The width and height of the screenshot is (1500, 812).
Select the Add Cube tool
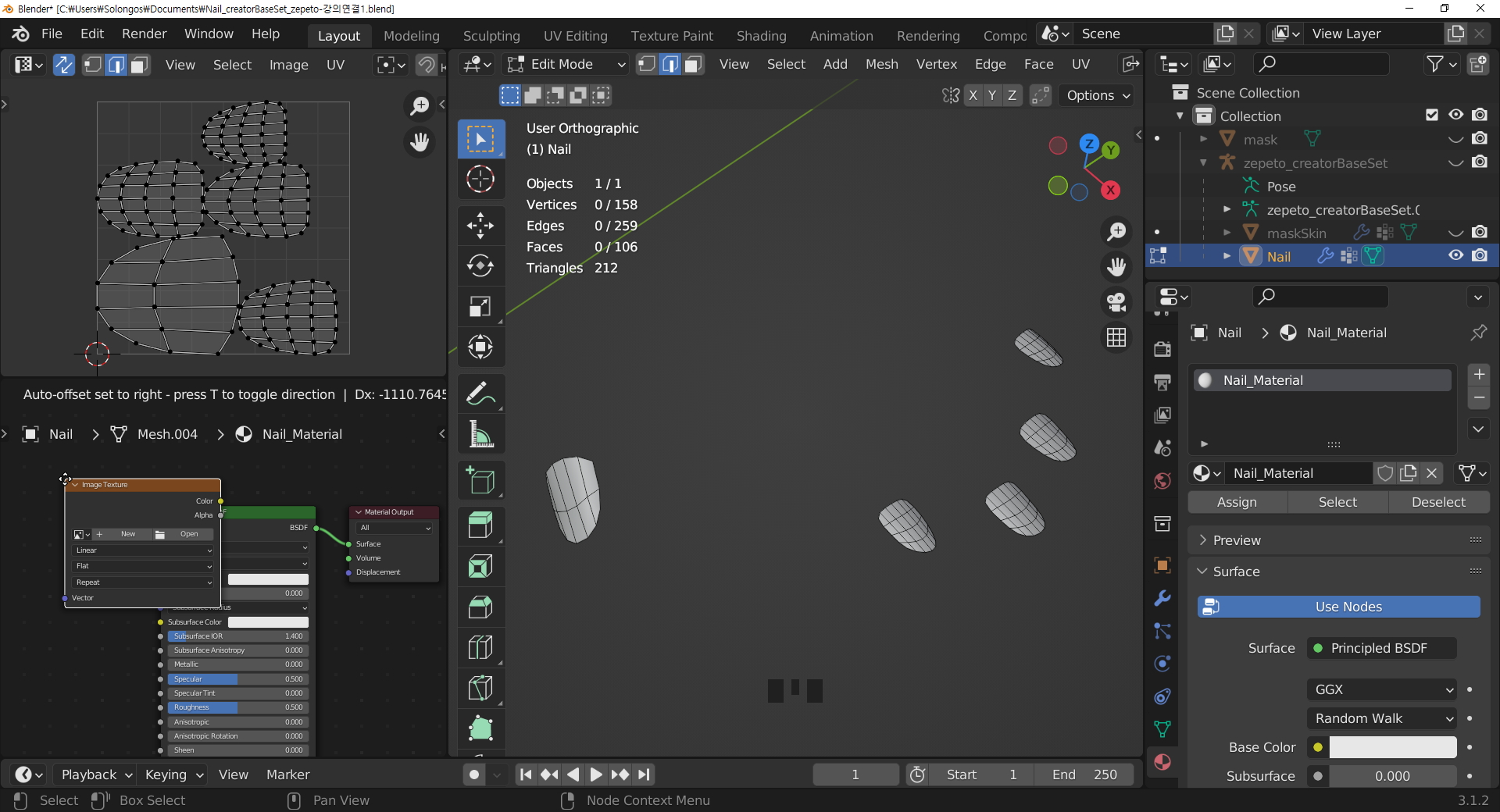tap(480, 480)
